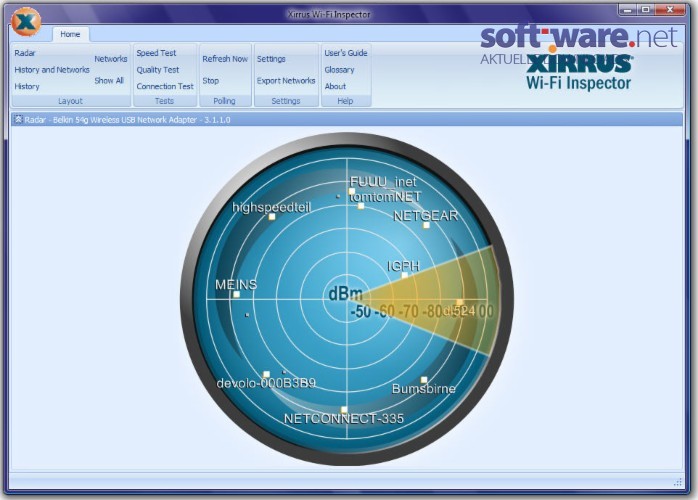Run the Speed Test
The width and height of the screenshot is (698, 500).
pyautogui.click(x=156, y=53)
